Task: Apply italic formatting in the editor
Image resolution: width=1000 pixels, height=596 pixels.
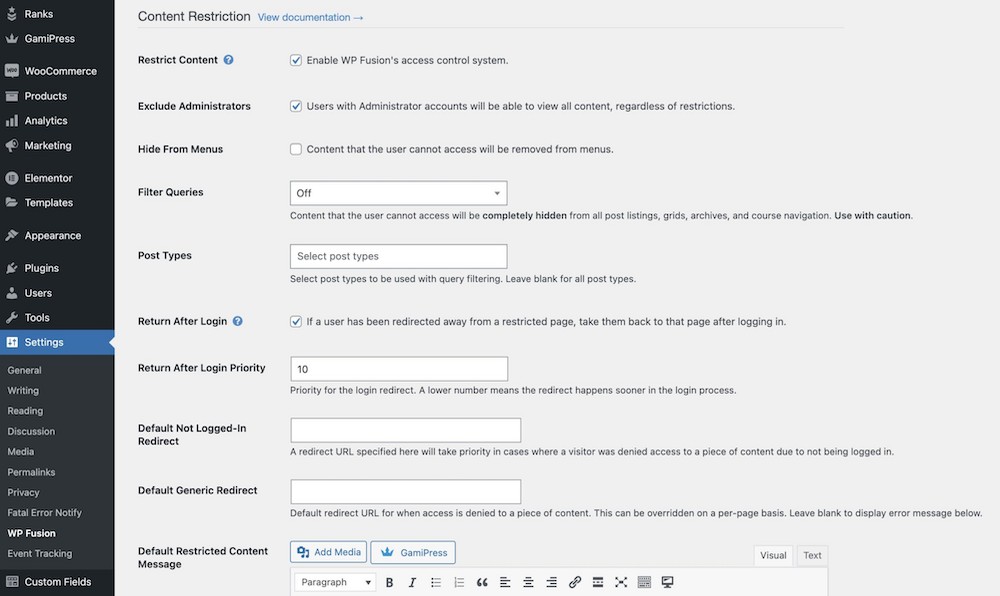Action: click(412, 582)
